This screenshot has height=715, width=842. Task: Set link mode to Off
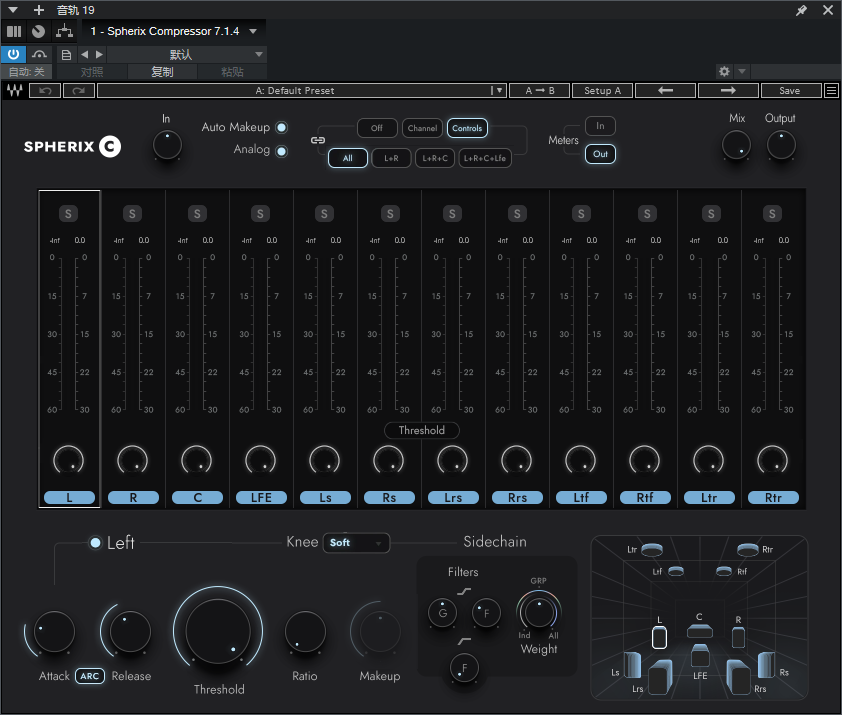click(x=377, y=128)
